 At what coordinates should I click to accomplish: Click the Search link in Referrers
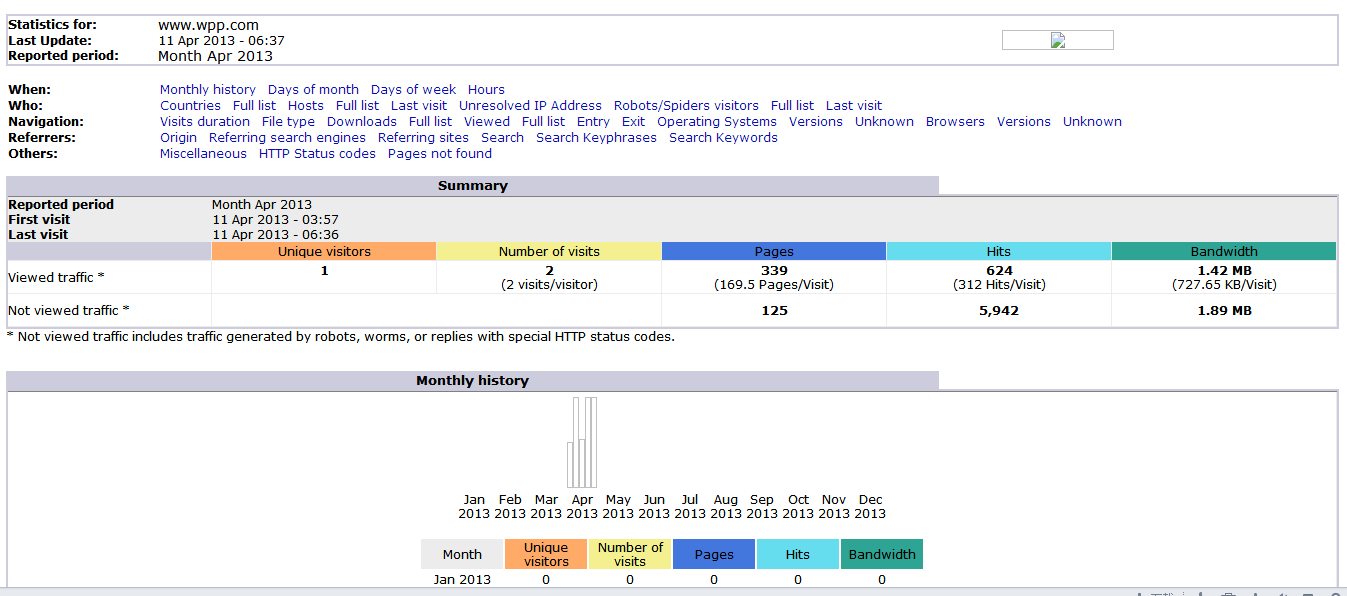502,137
